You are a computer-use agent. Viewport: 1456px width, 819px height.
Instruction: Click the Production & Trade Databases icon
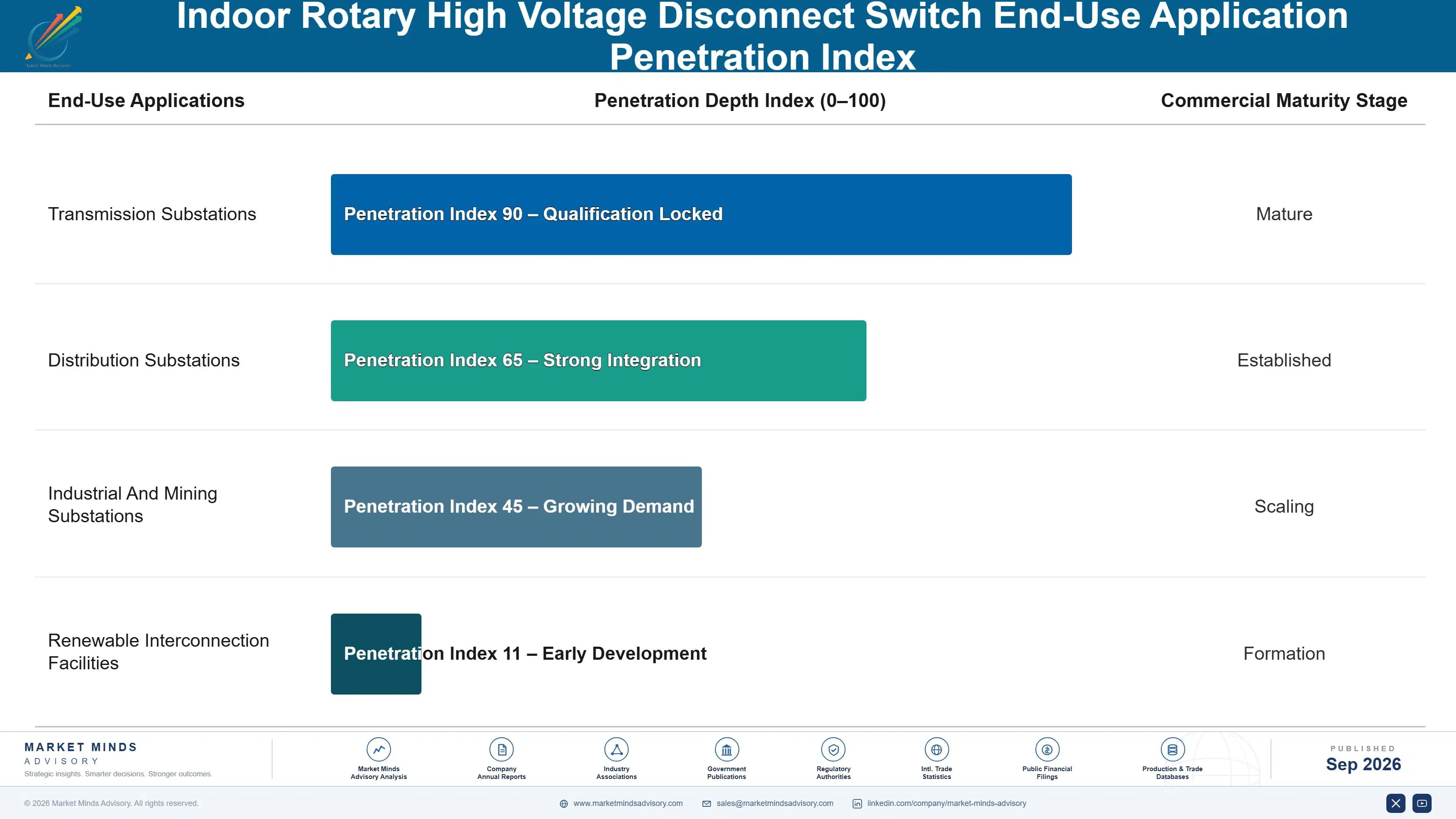[1172, 749]
